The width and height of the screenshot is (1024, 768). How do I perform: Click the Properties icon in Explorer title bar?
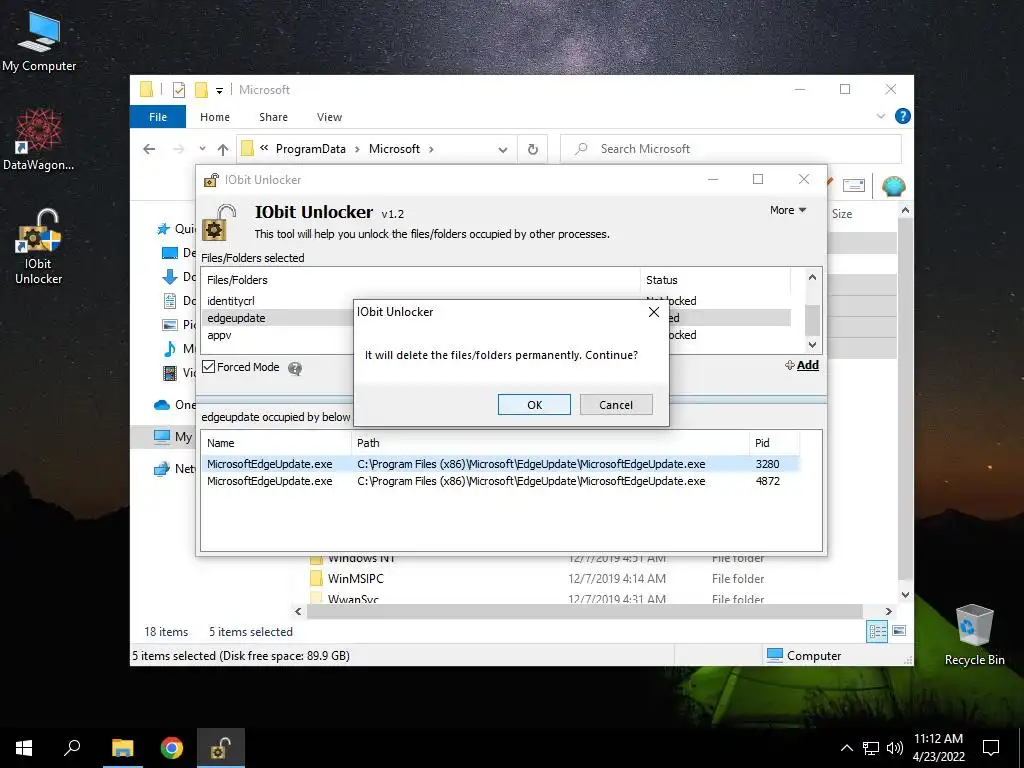click(x=178, y=90)
